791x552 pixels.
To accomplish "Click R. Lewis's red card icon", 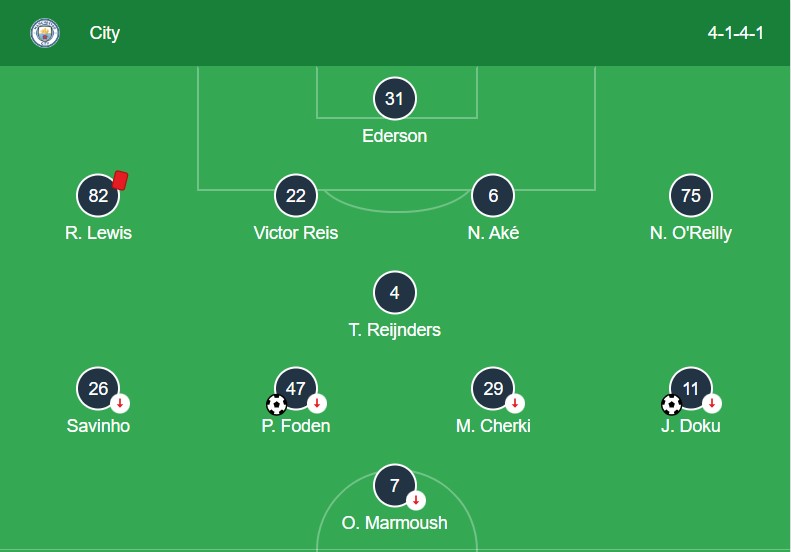I will click(x=120, y=180).
